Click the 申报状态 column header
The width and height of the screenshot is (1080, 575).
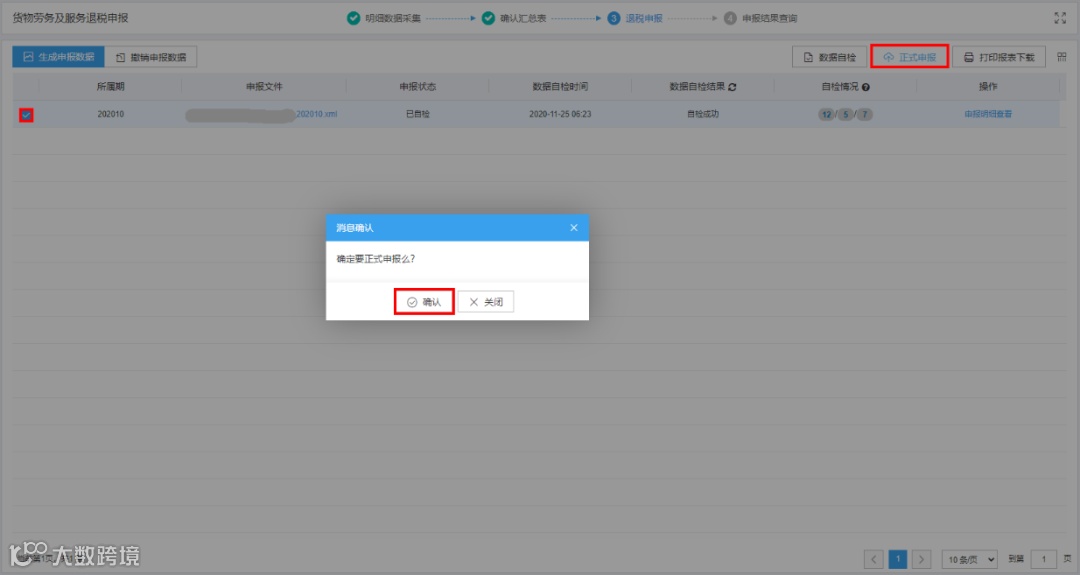pos(417,87)
